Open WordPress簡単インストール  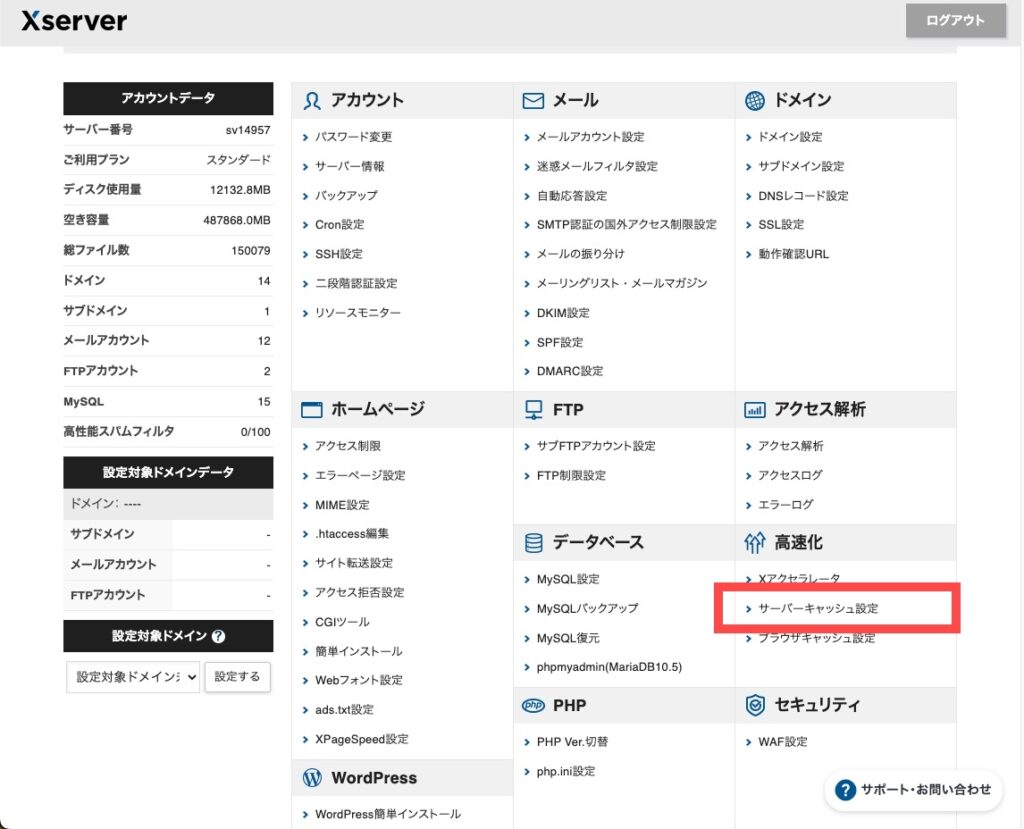click(x=388, y=814)
